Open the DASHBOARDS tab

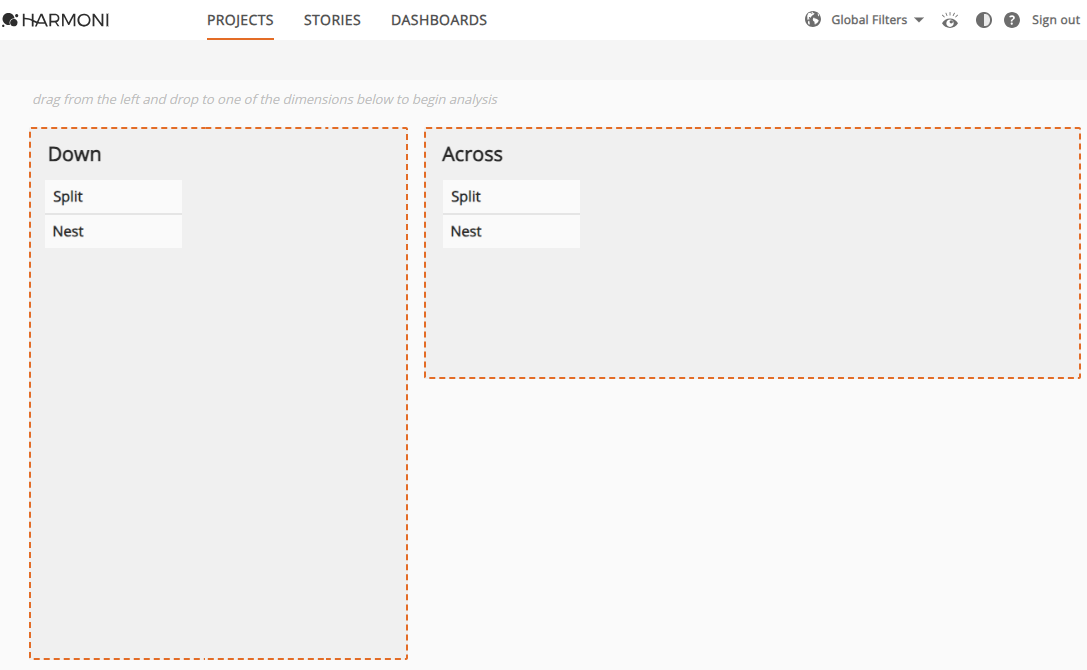coord(439,20)
